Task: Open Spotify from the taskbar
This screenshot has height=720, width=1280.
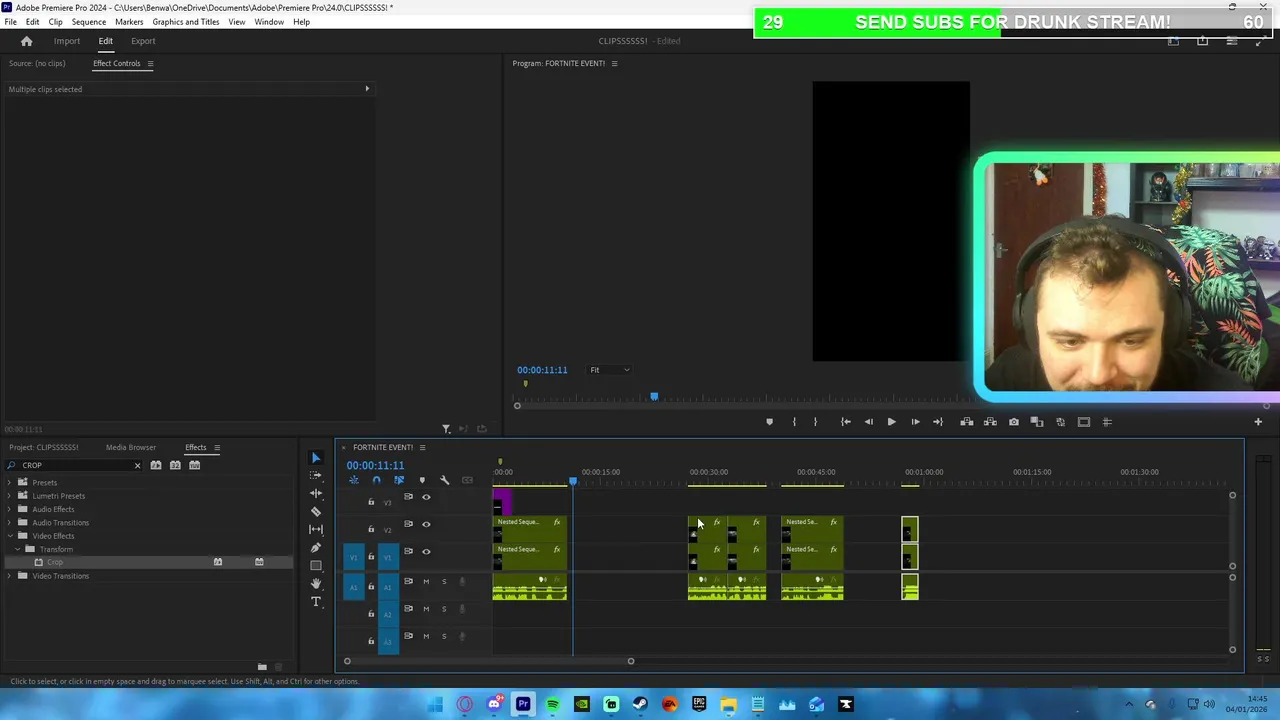Action: click(x=552, y=704)
